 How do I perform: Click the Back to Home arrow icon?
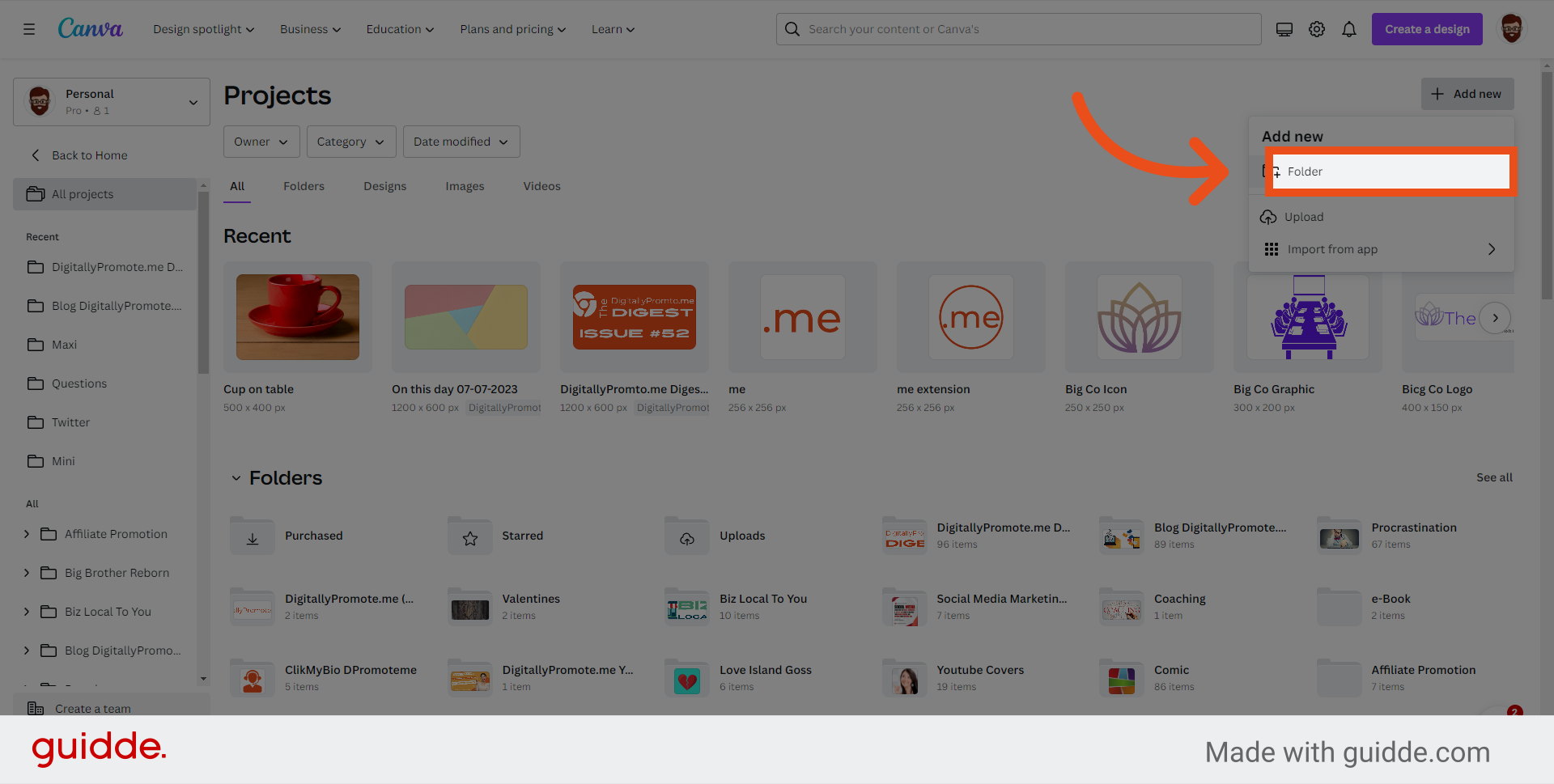[x=35, y=155]
